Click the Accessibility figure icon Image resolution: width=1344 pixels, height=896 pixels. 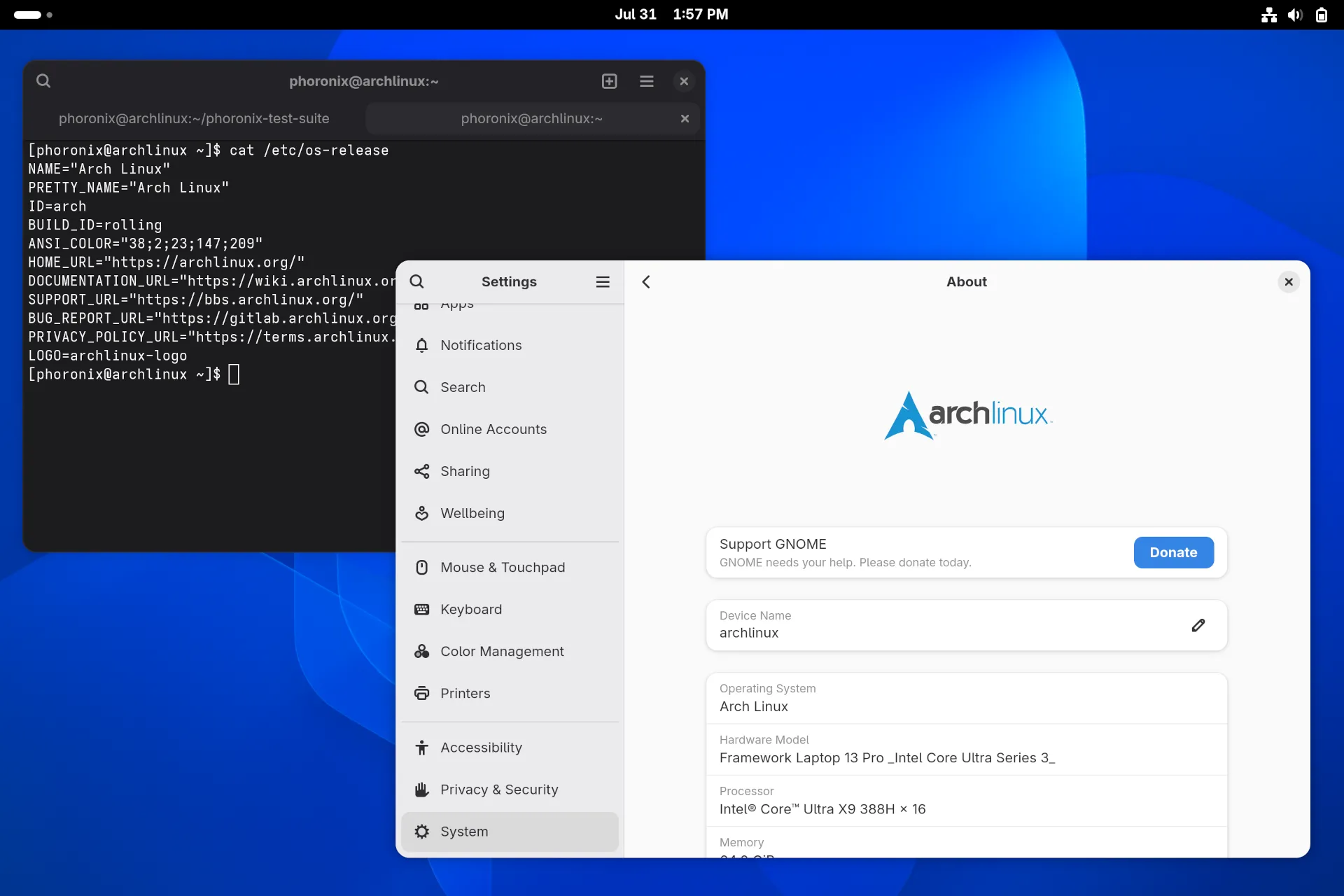click(x=421, y=748)
